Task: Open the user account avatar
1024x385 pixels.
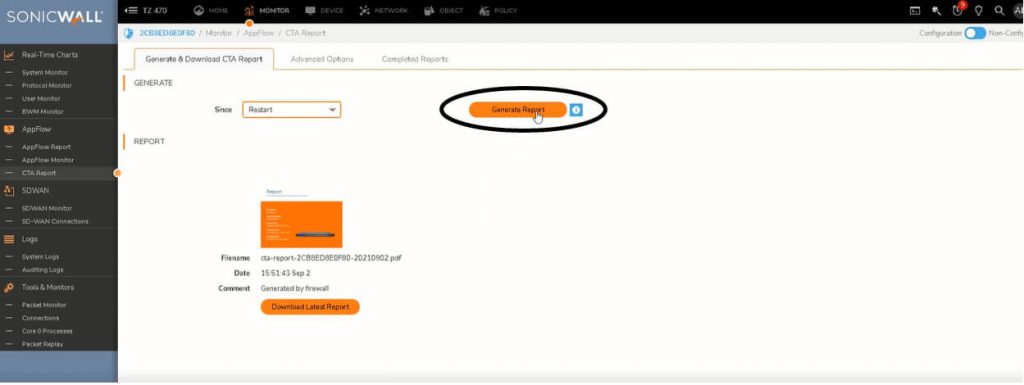Action: pos(1018,10)
